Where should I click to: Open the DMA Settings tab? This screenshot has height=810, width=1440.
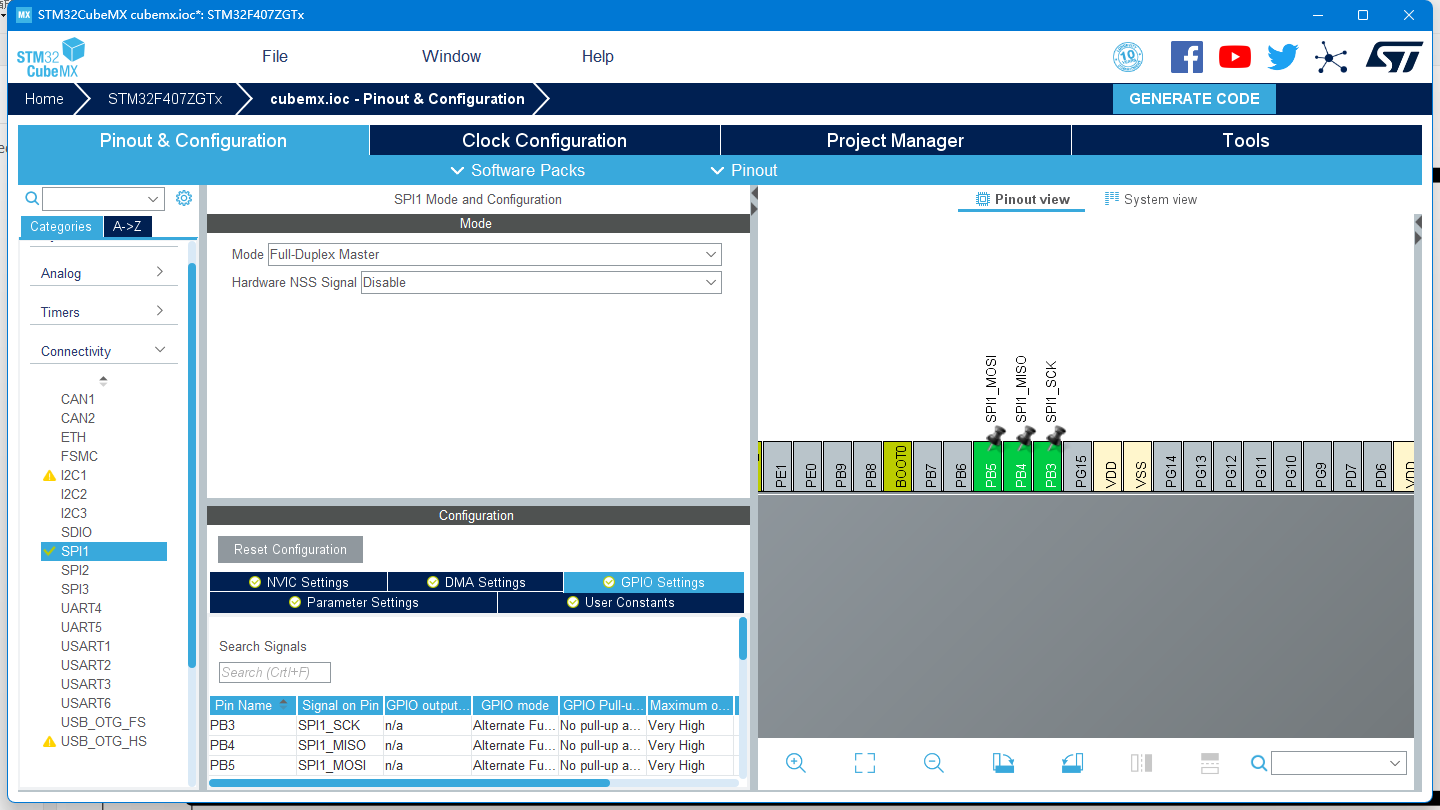point(475,582)
